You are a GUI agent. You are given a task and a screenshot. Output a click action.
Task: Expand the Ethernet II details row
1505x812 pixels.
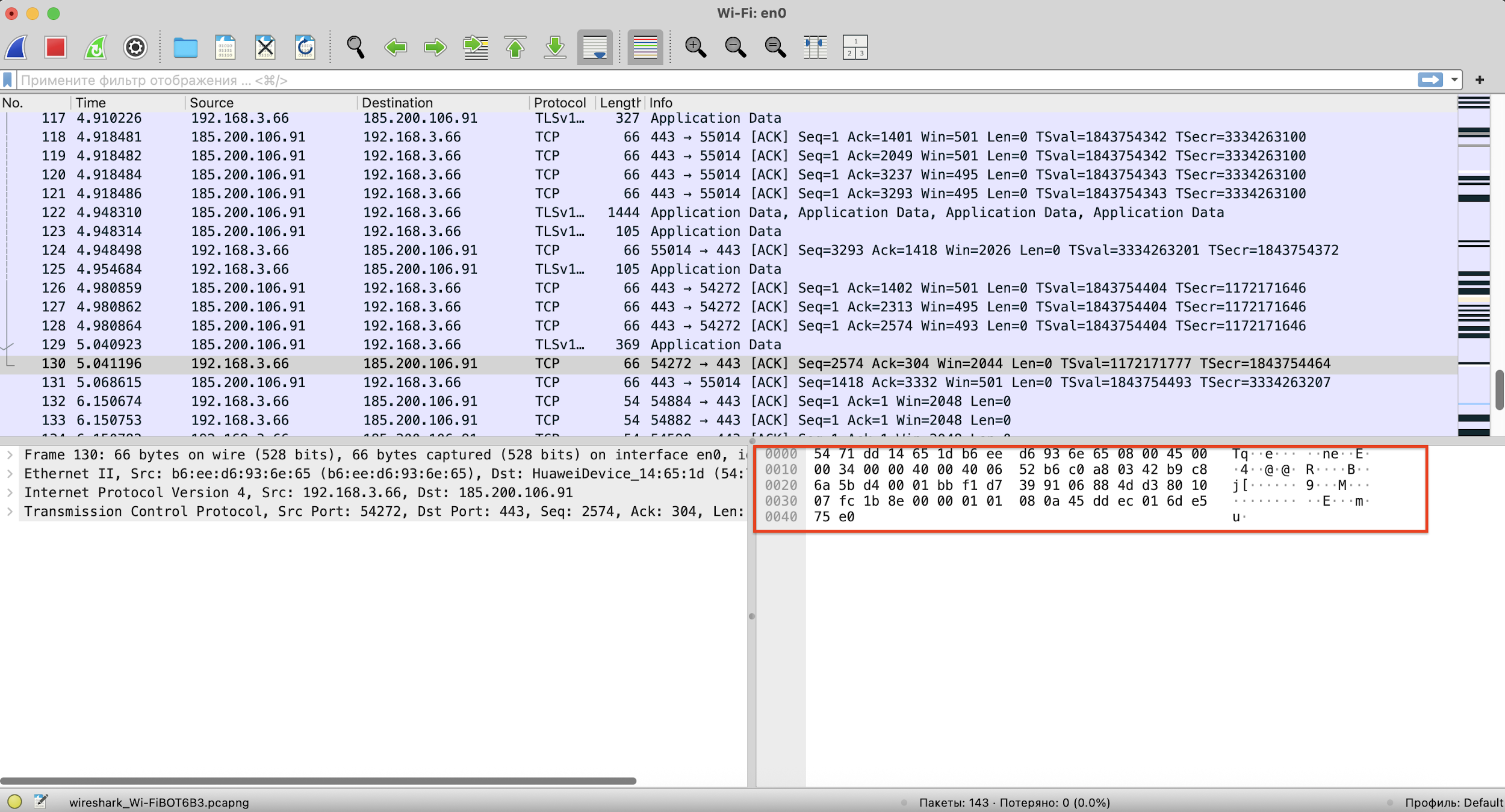(x=10, y=474)
